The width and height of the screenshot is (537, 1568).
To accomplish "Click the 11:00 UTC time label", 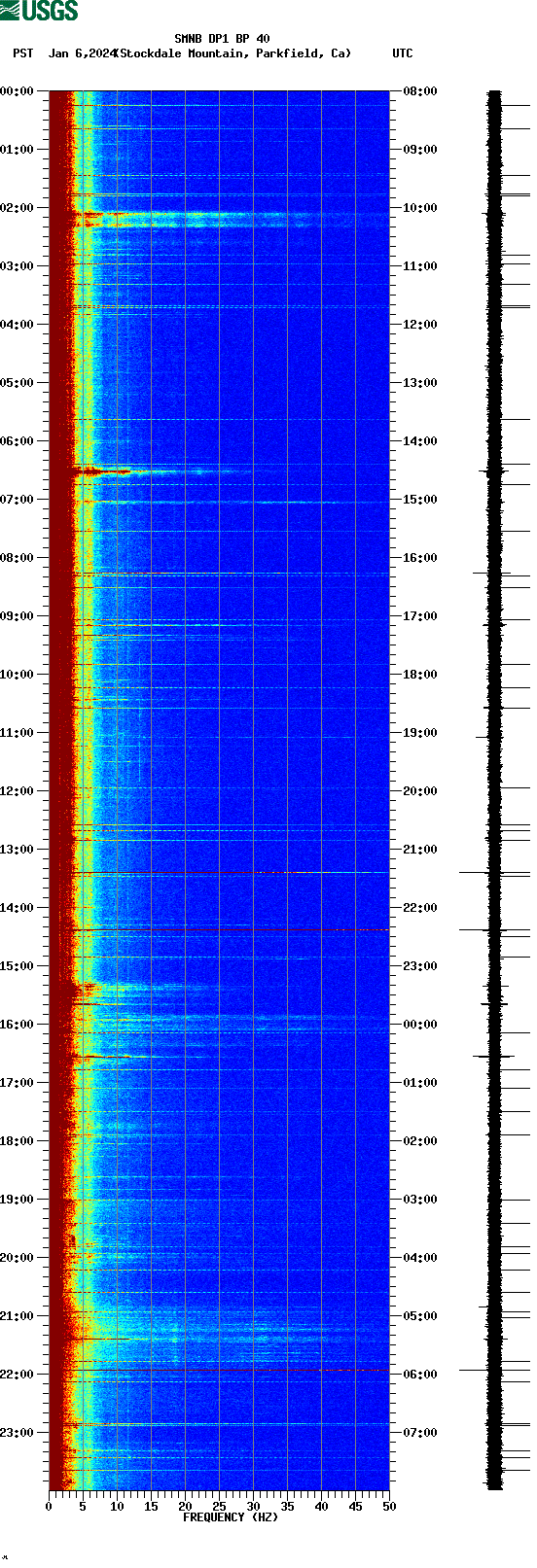I will coord(420,266).
